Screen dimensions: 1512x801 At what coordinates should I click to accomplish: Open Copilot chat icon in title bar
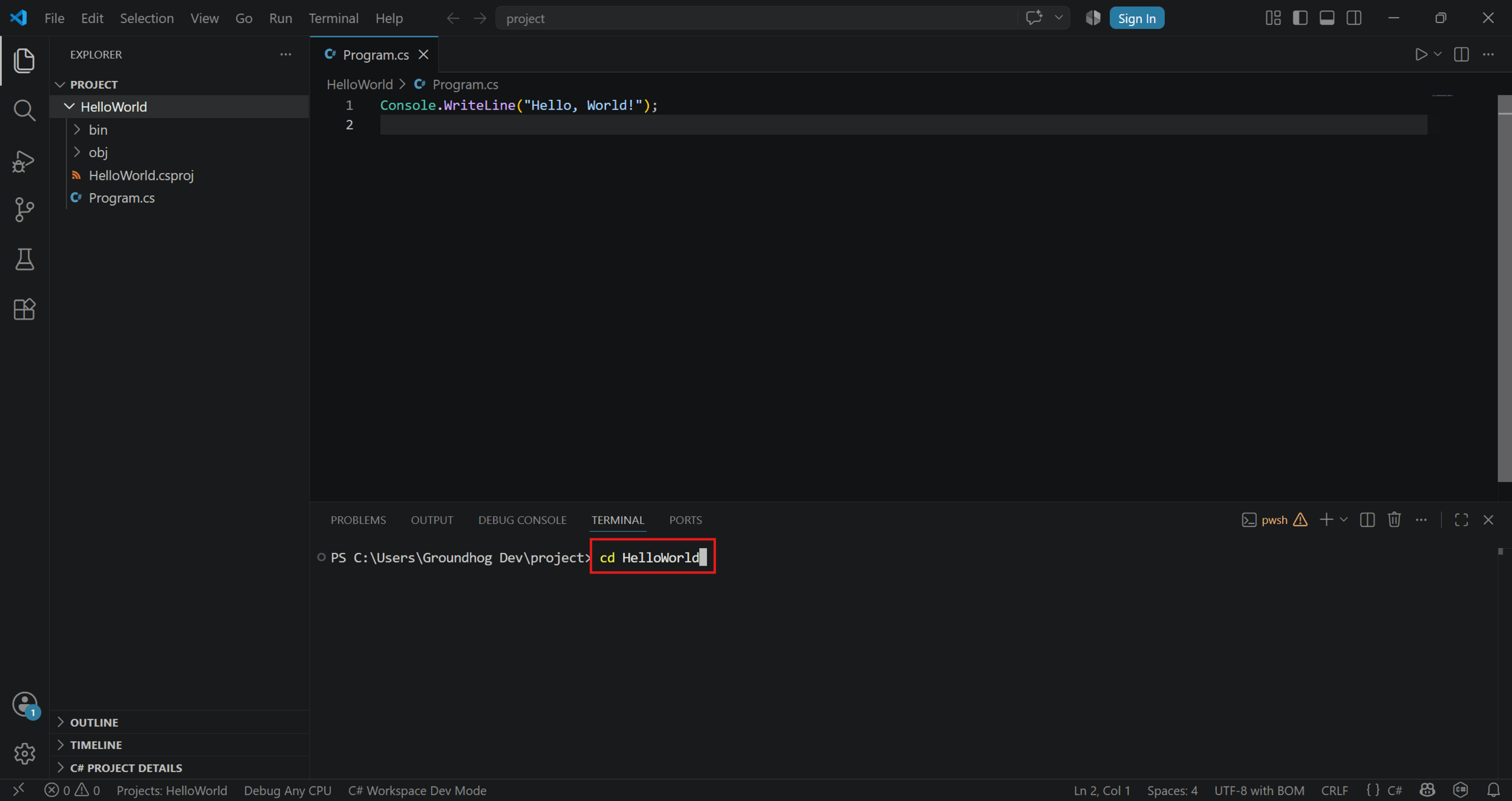click(1034, 18)
